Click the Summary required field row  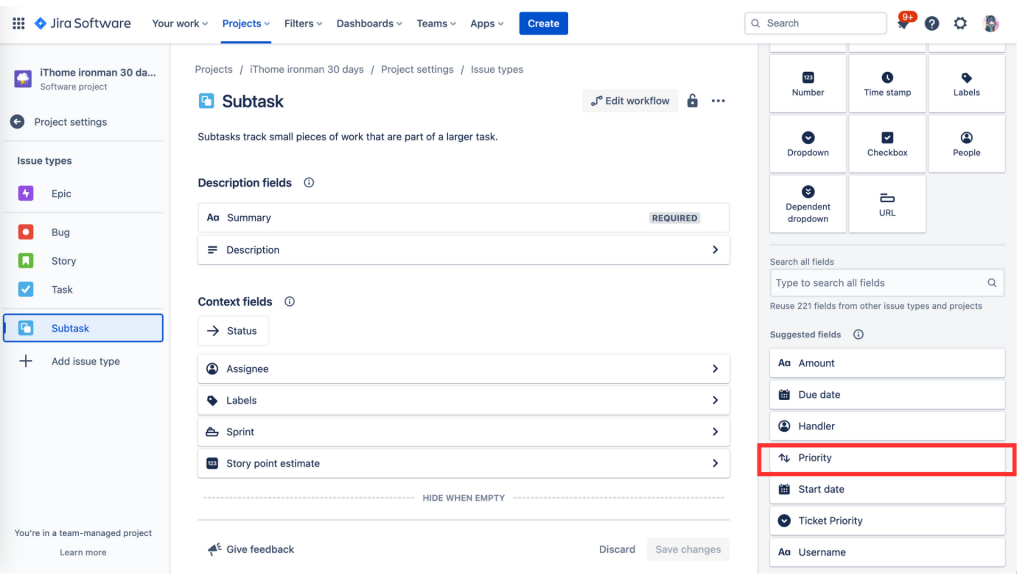click(x=464, y=218)
